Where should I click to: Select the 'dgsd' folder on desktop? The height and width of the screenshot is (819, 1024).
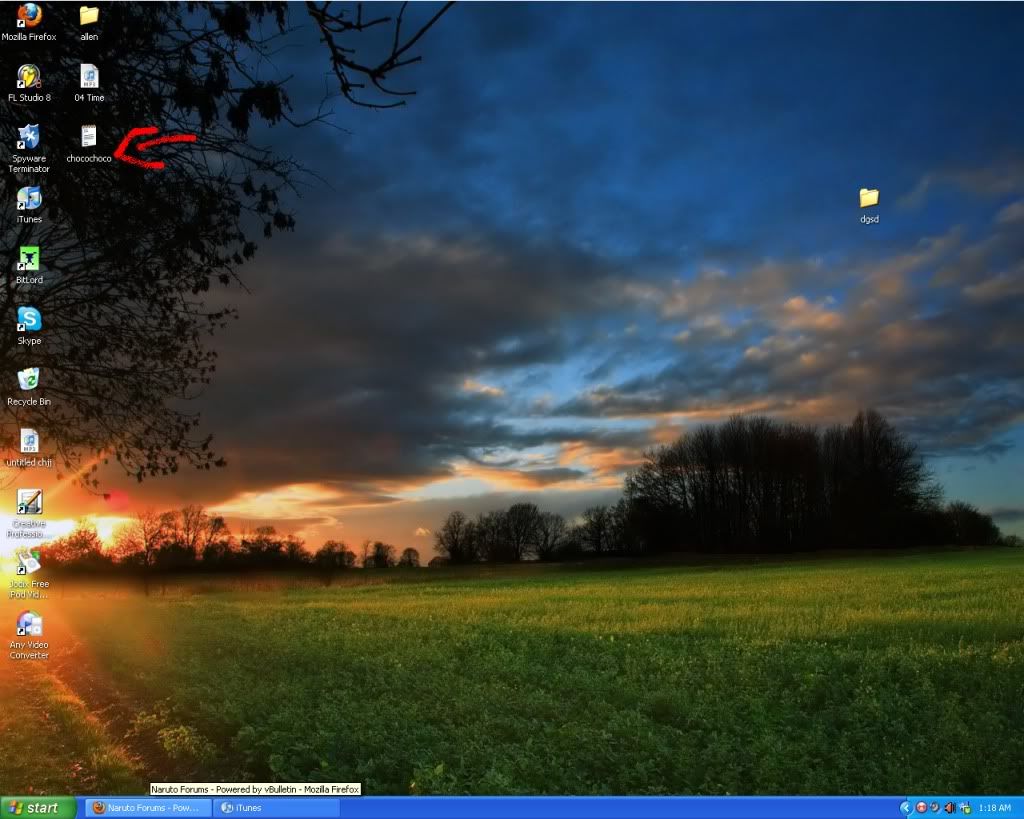869,199
